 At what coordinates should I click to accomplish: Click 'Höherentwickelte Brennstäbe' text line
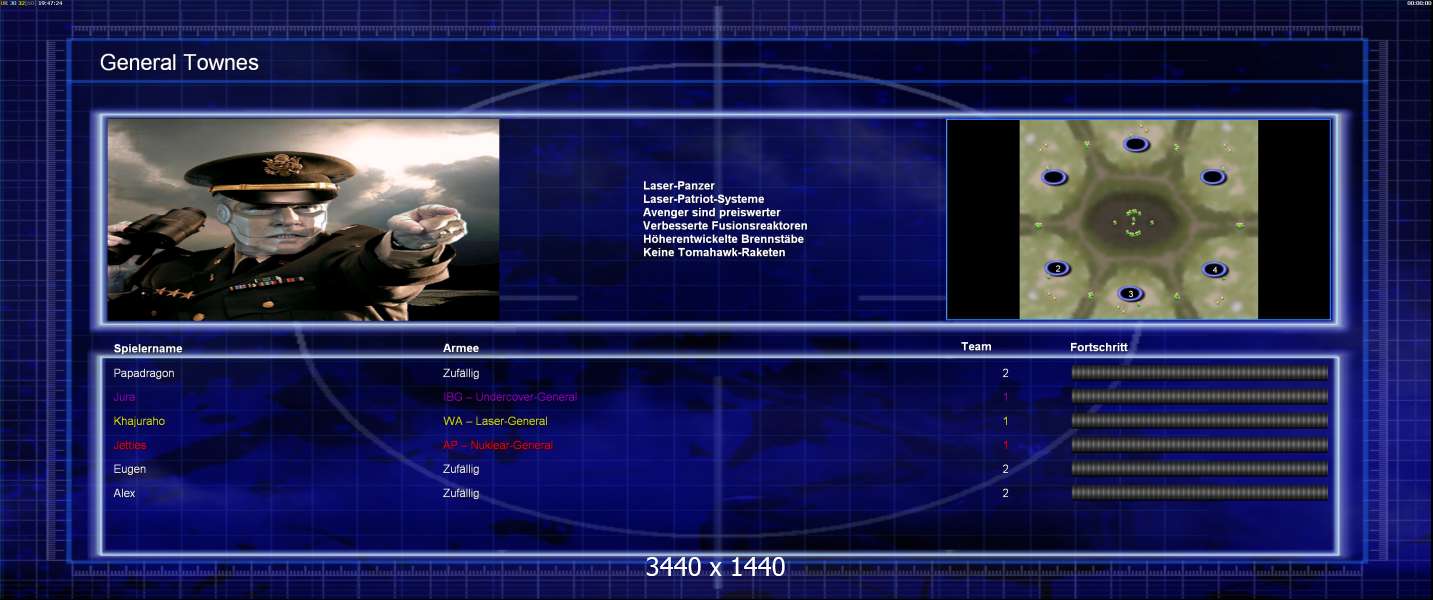point(723,239)
